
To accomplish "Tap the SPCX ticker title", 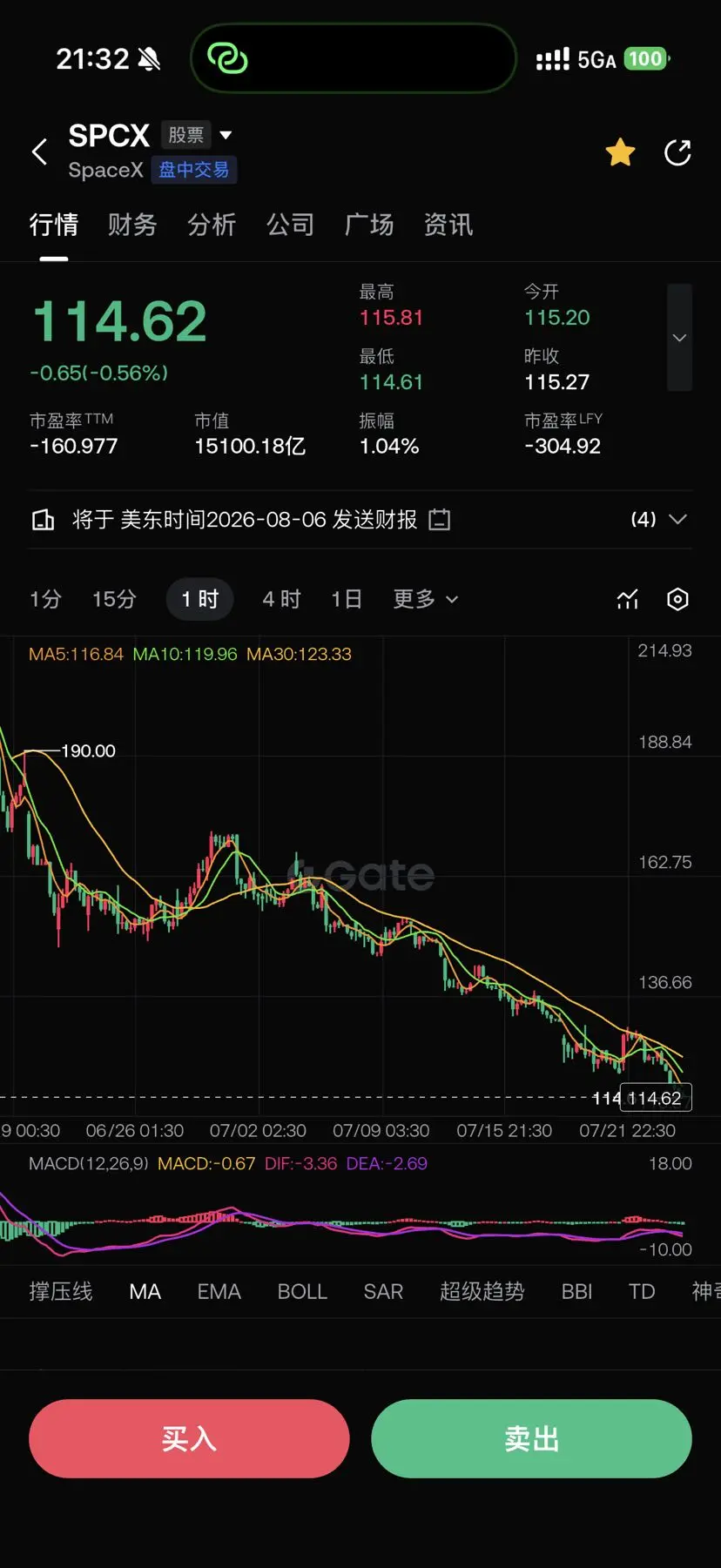I will click(109, 135).
